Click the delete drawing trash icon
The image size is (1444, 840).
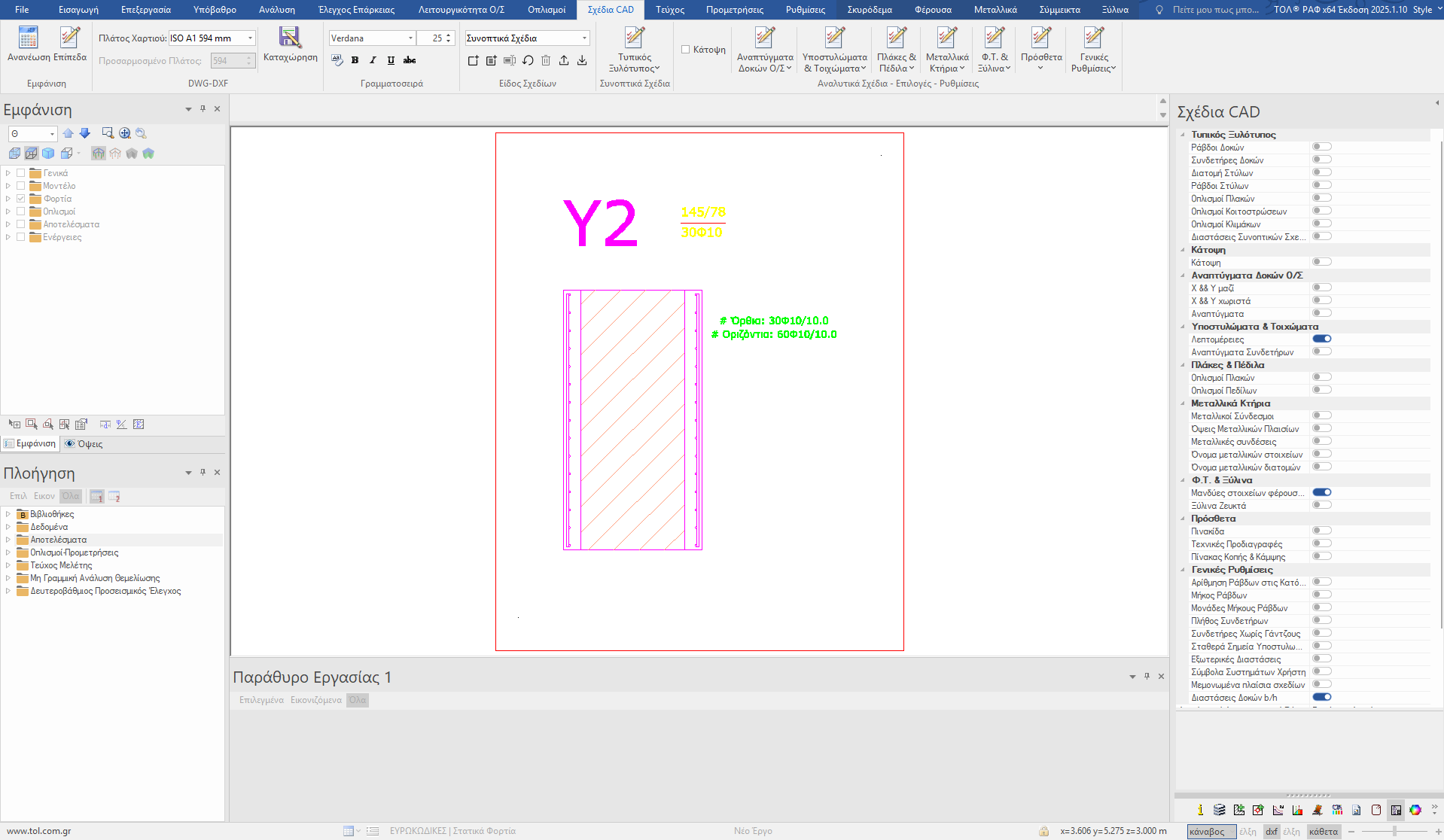coord(546,60)
